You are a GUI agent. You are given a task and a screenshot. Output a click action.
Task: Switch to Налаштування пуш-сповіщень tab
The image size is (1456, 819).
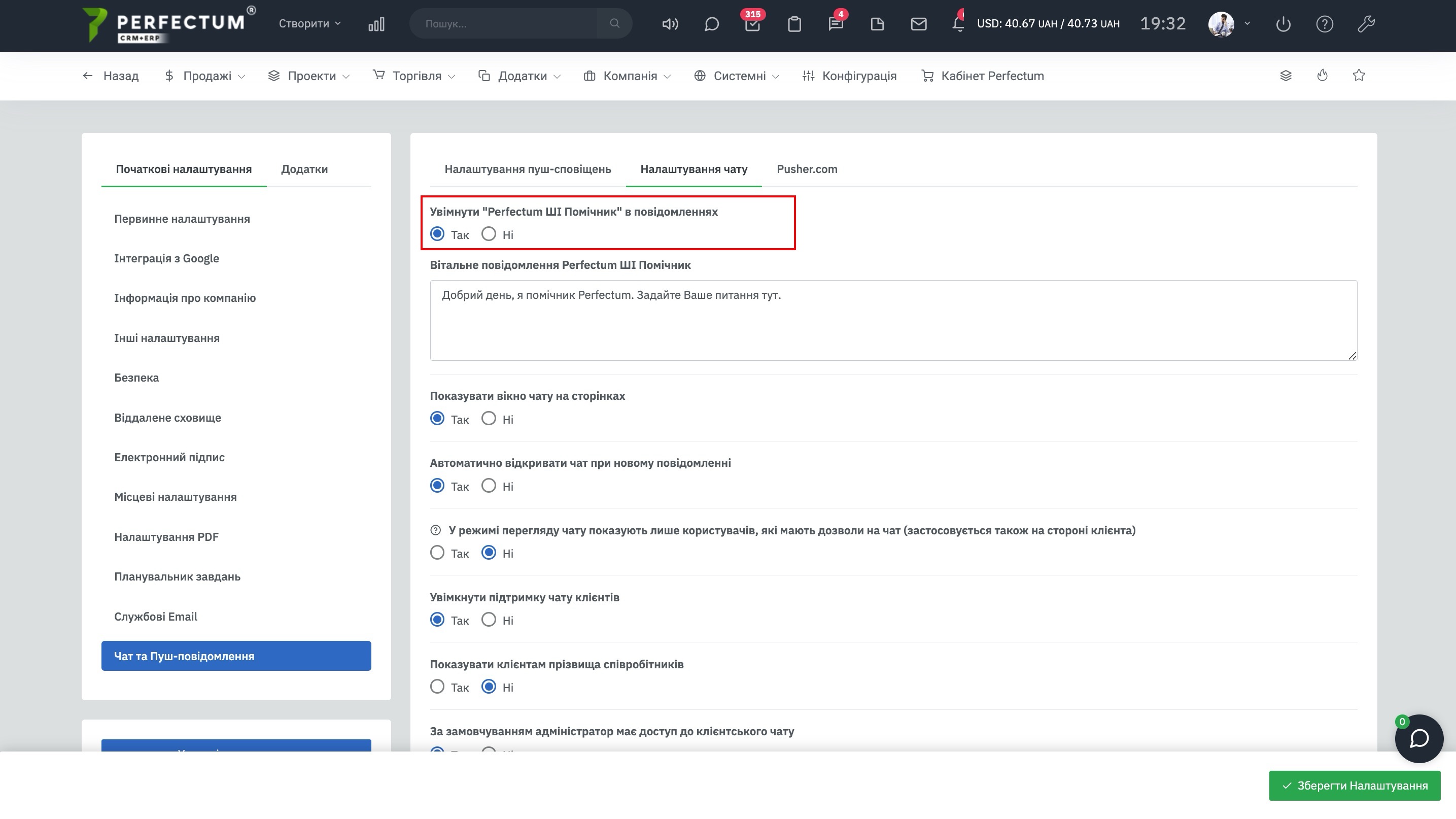point(527,169)
